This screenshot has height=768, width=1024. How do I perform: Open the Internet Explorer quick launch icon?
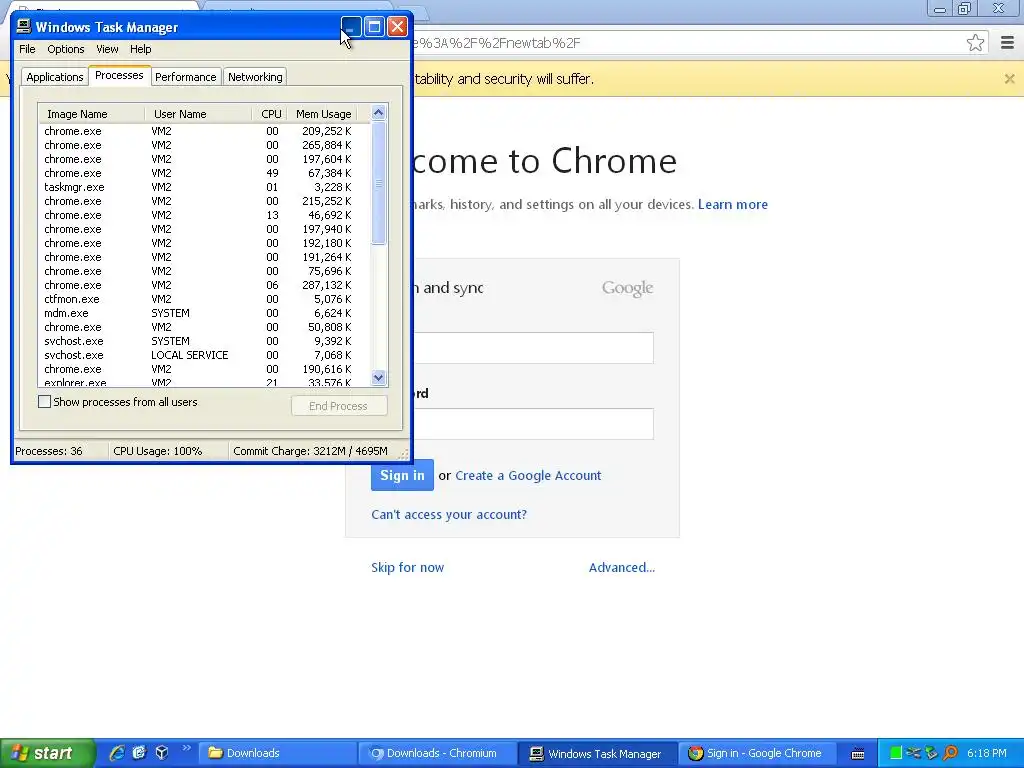point(116,753)
